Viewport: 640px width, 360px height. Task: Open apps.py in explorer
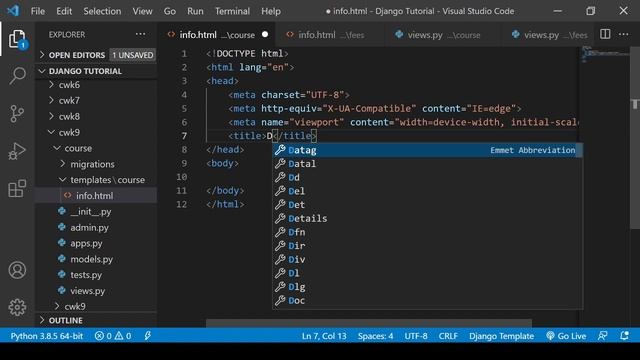click(96, 243)
